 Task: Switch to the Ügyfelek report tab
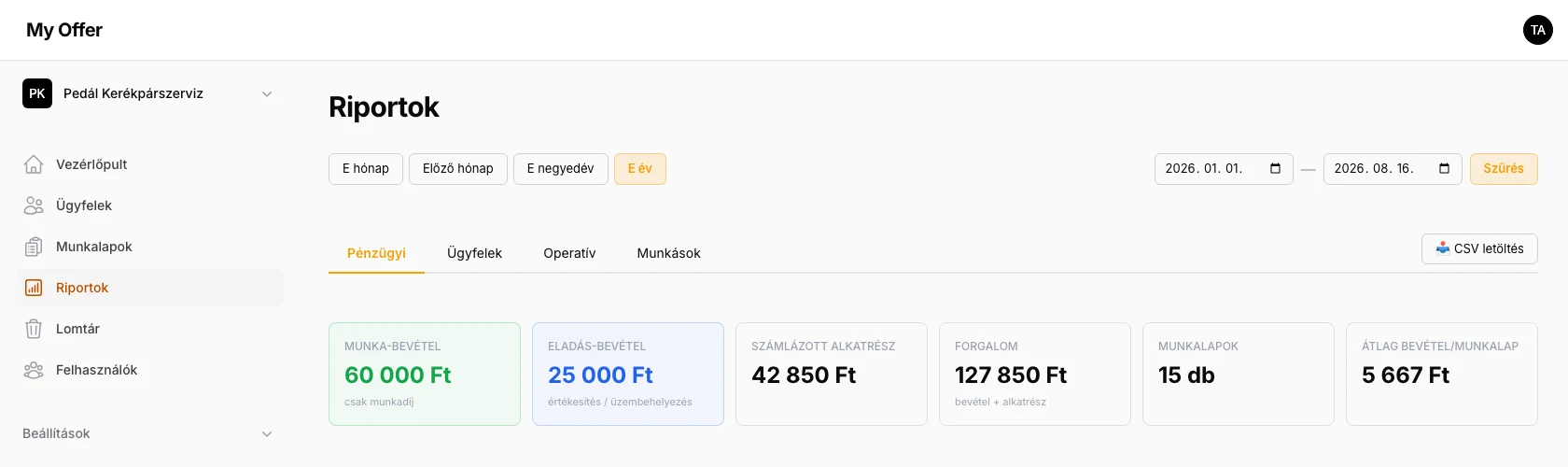point(474,253)
